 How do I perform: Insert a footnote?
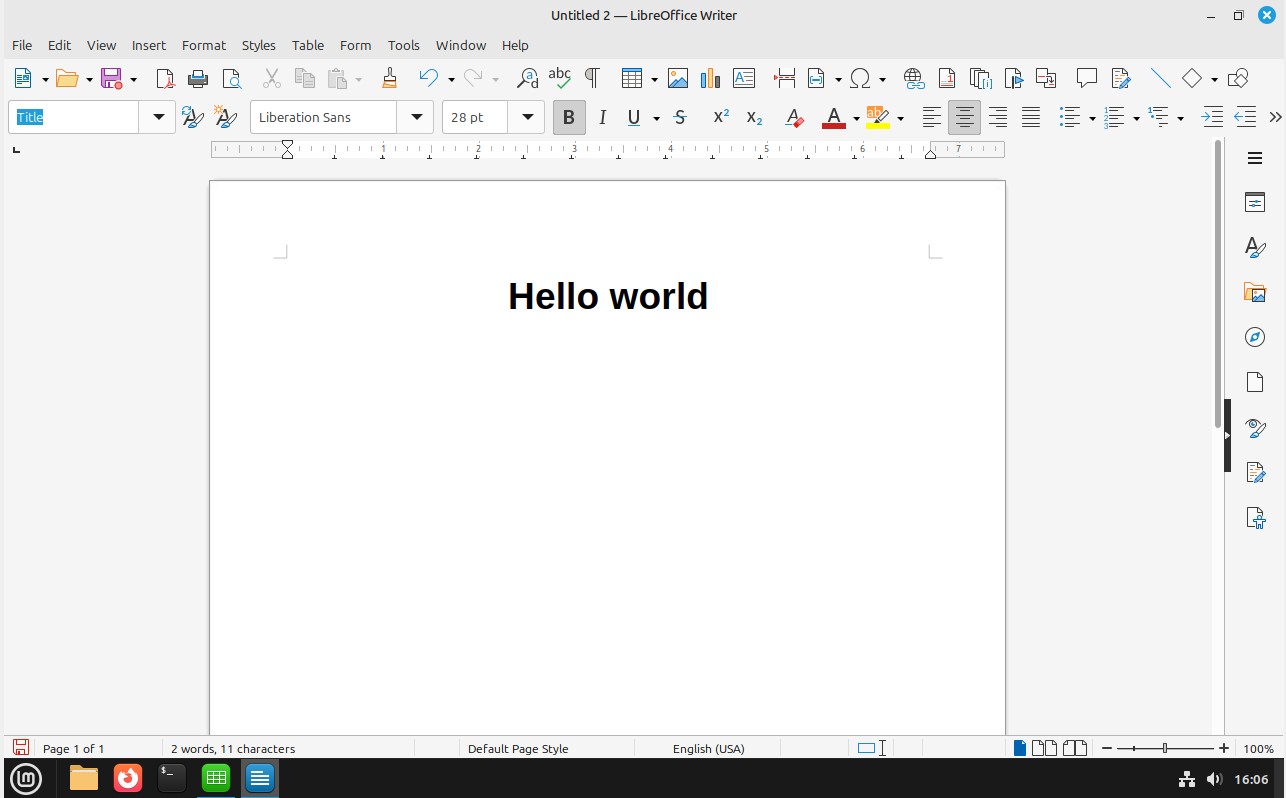coord(946,78)
